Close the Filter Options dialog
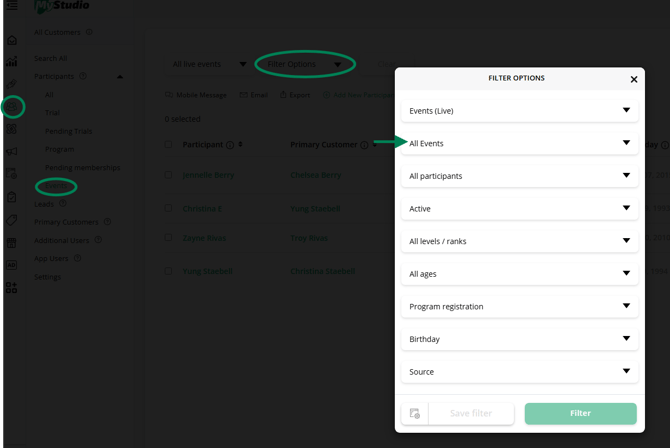 click(633, 79)
